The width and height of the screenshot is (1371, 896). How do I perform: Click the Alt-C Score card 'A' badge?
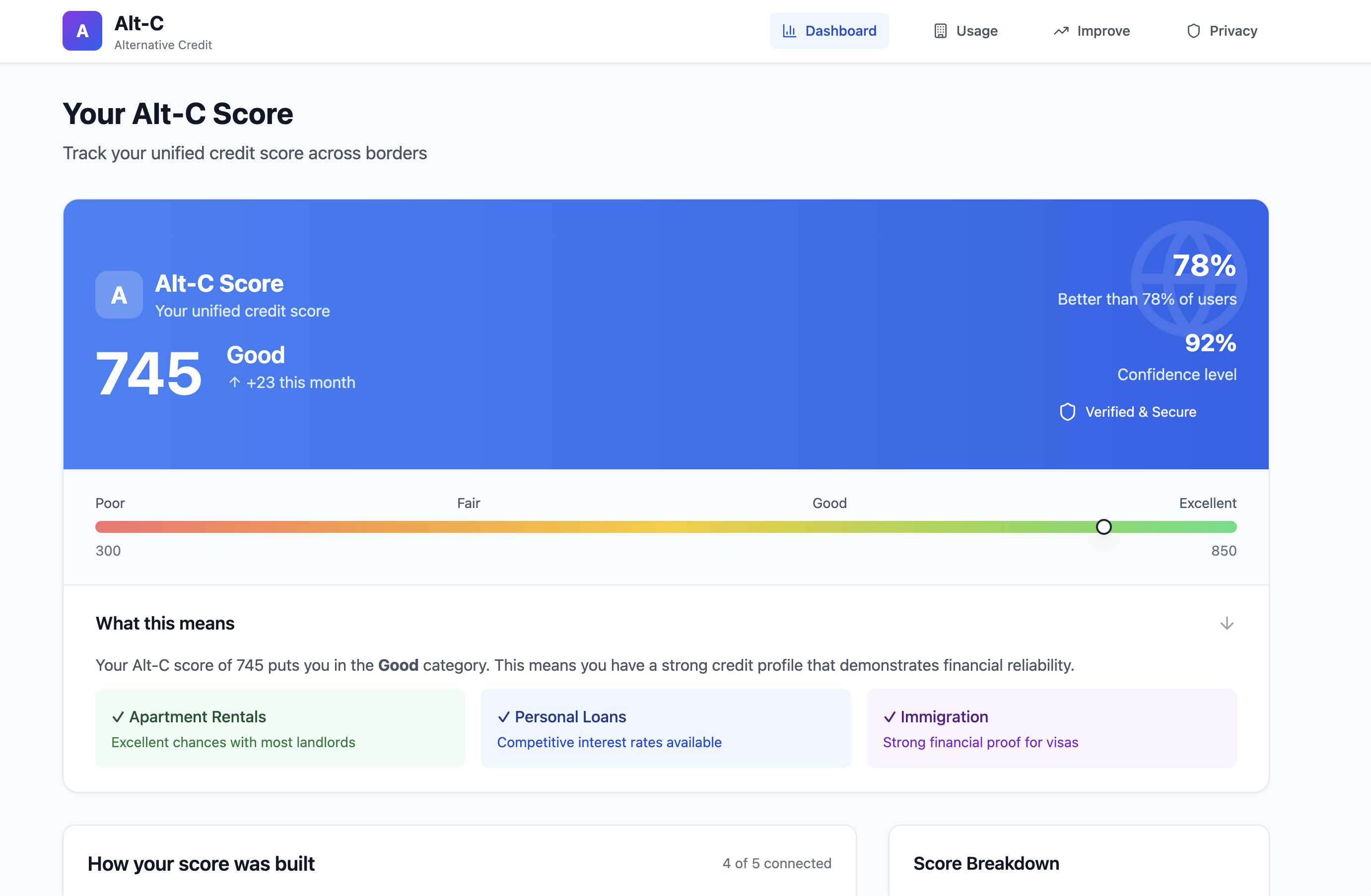(119, 295)
